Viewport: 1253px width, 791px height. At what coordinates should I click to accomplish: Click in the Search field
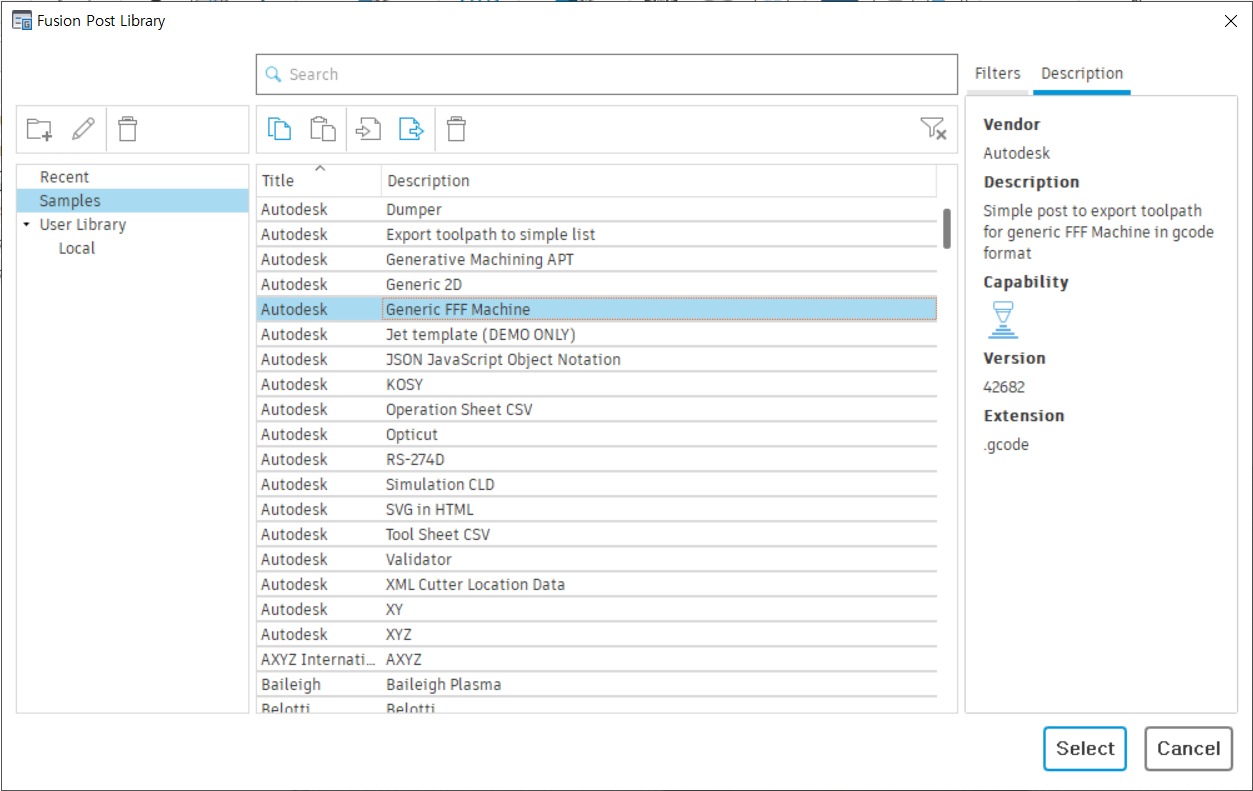(x=606, y=74)
